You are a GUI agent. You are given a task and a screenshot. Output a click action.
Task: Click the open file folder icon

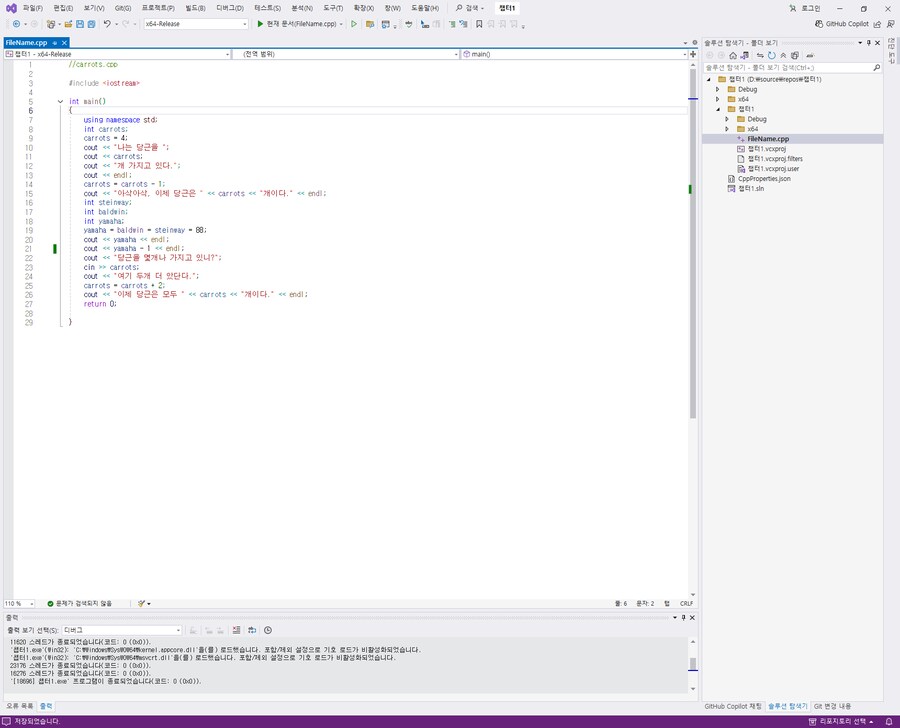point(68,24)
